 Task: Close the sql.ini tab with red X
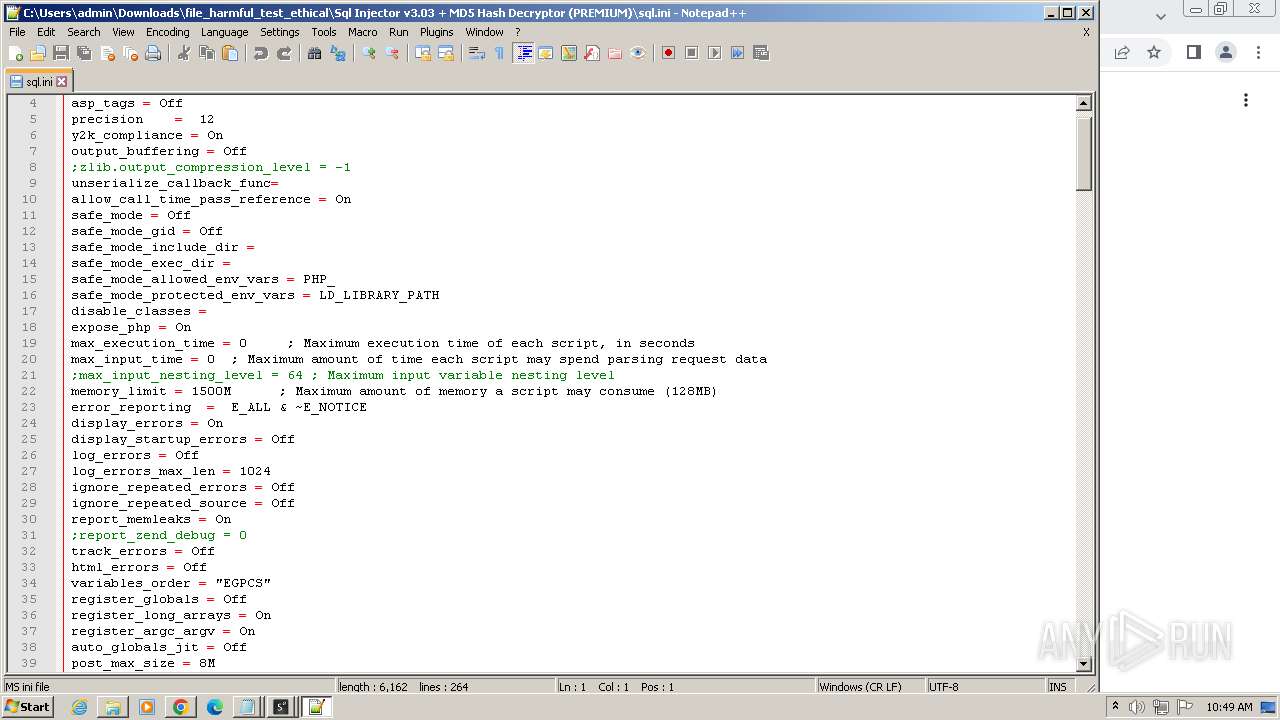(x=62, y=82)
